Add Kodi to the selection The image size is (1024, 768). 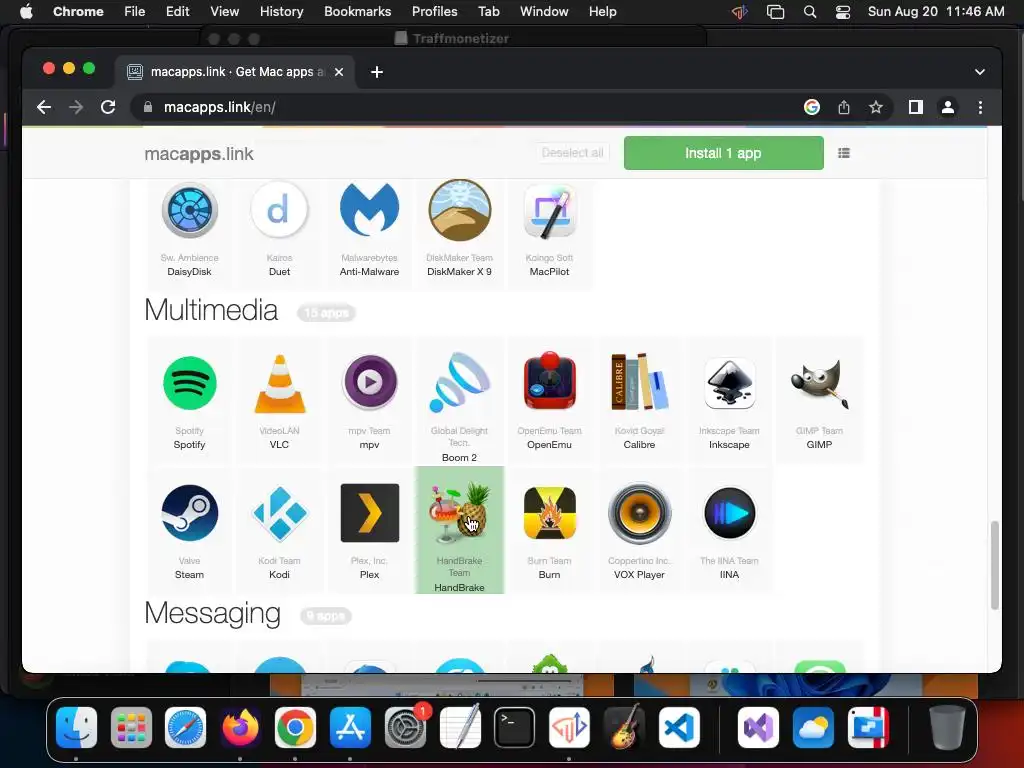(280, 530)
